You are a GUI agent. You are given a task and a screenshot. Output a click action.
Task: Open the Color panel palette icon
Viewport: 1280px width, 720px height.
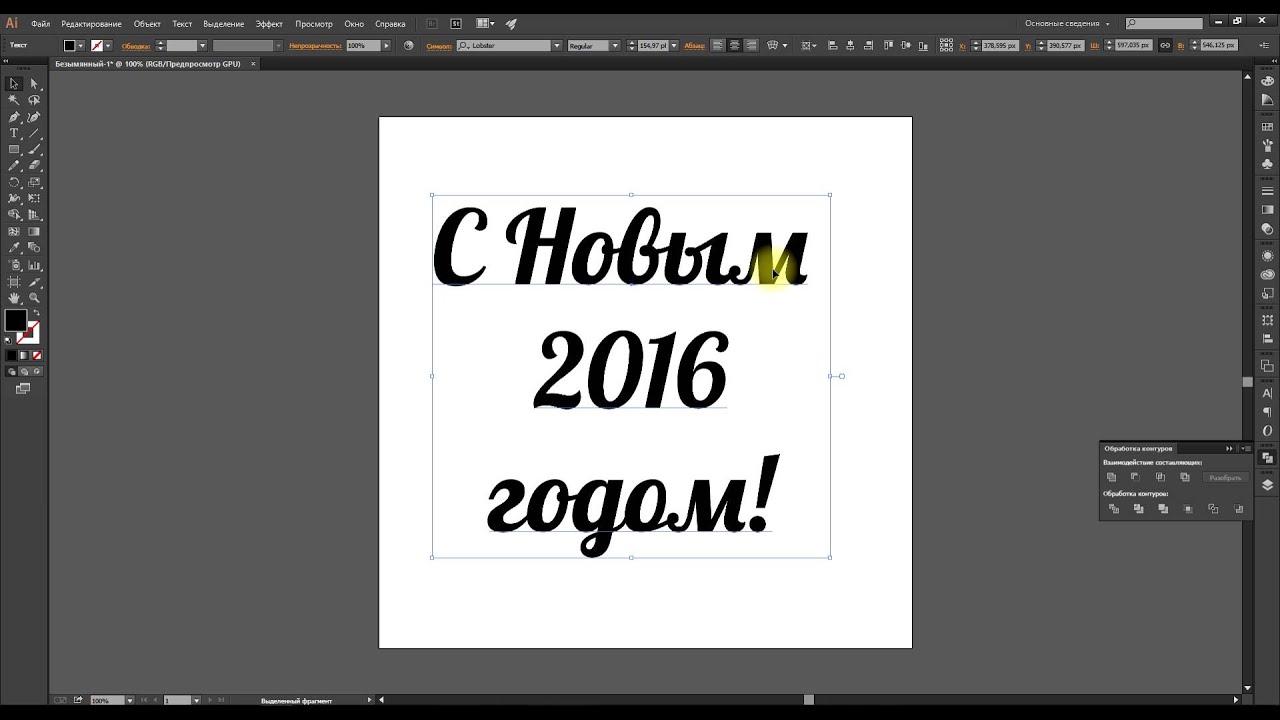pyautogui.click(x=1268, y=81)
